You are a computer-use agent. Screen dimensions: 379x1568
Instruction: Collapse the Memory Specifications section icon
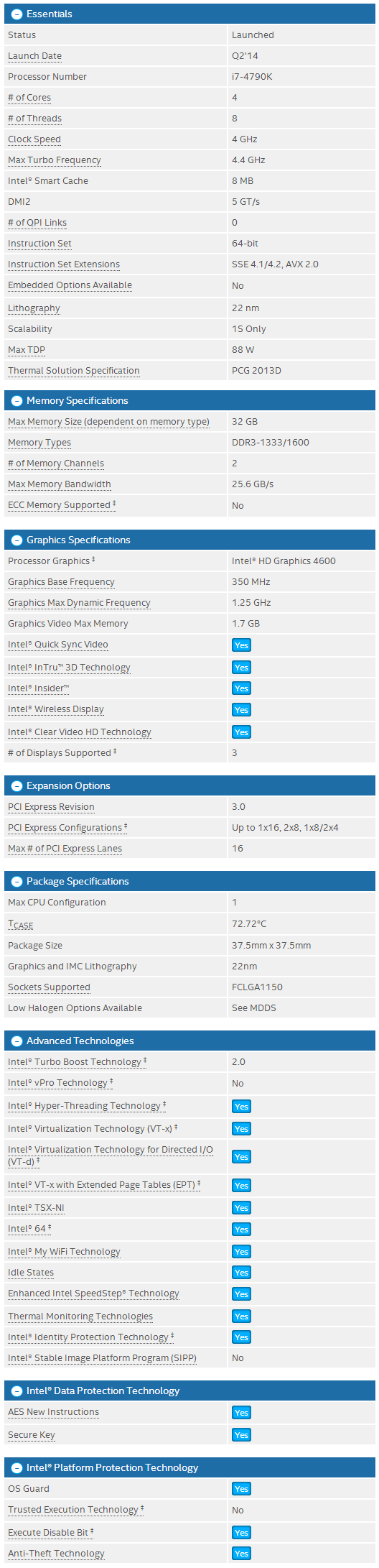[17, 401]
